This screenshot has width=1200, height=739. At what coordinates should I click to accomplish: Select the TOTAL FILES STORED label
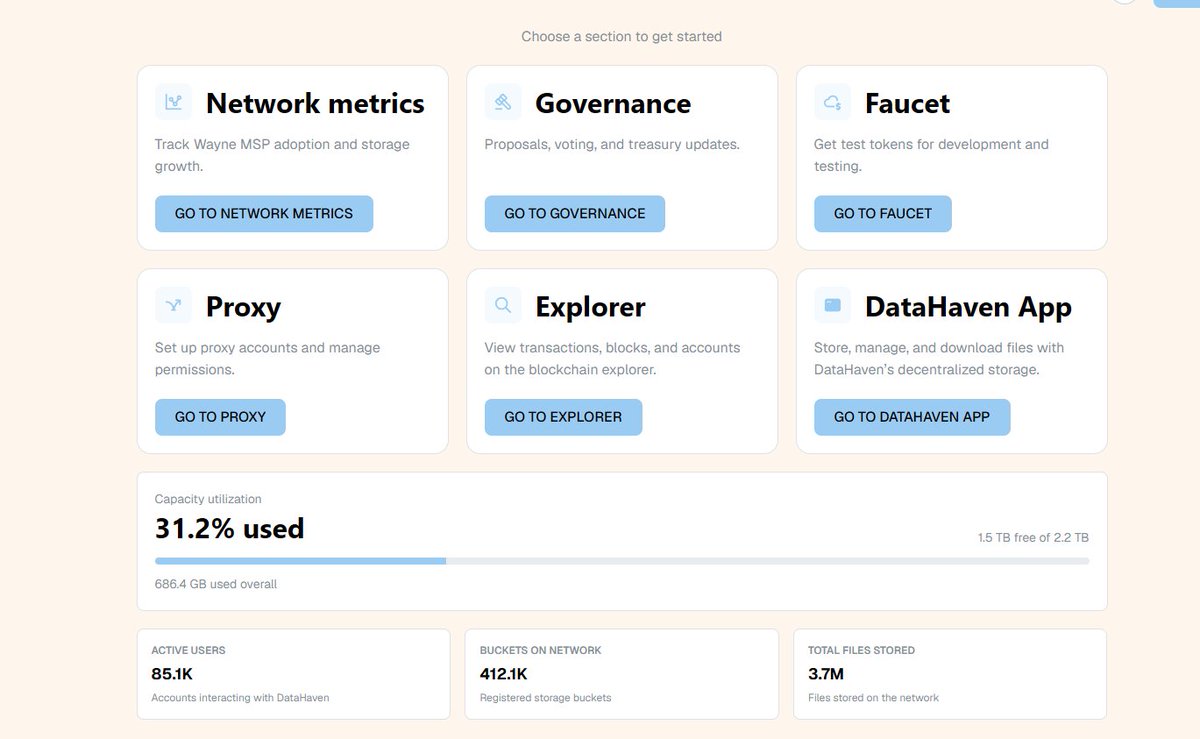pos(861,650)
